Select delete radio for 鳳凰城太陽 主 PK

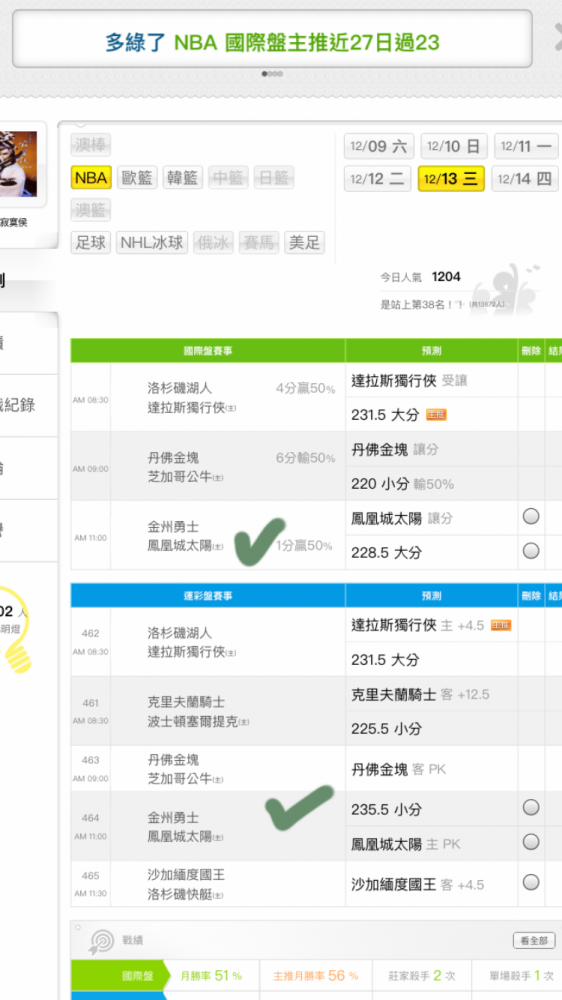coord(531,842)
